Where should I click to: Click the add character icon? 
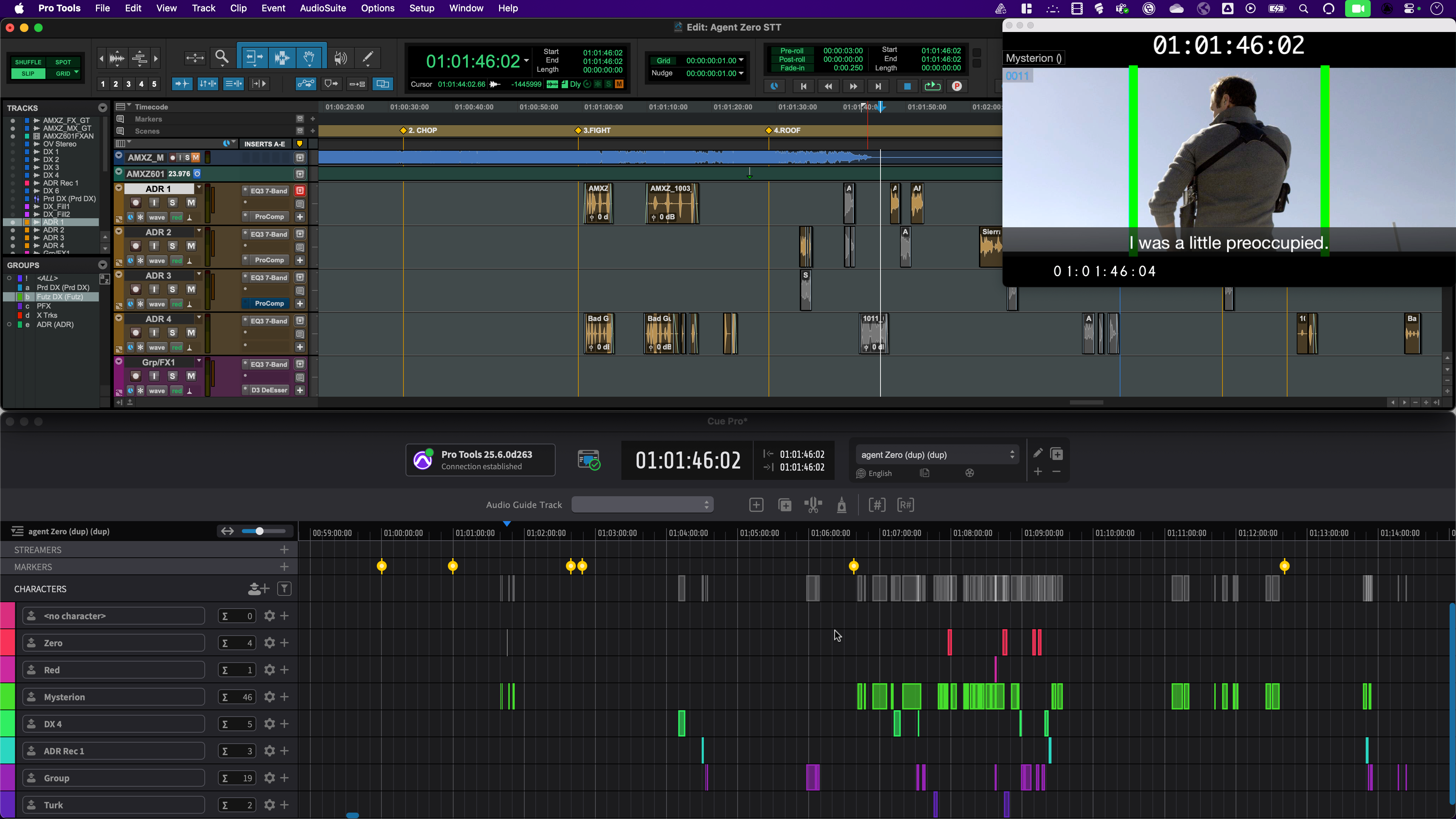tap(258, 589)
